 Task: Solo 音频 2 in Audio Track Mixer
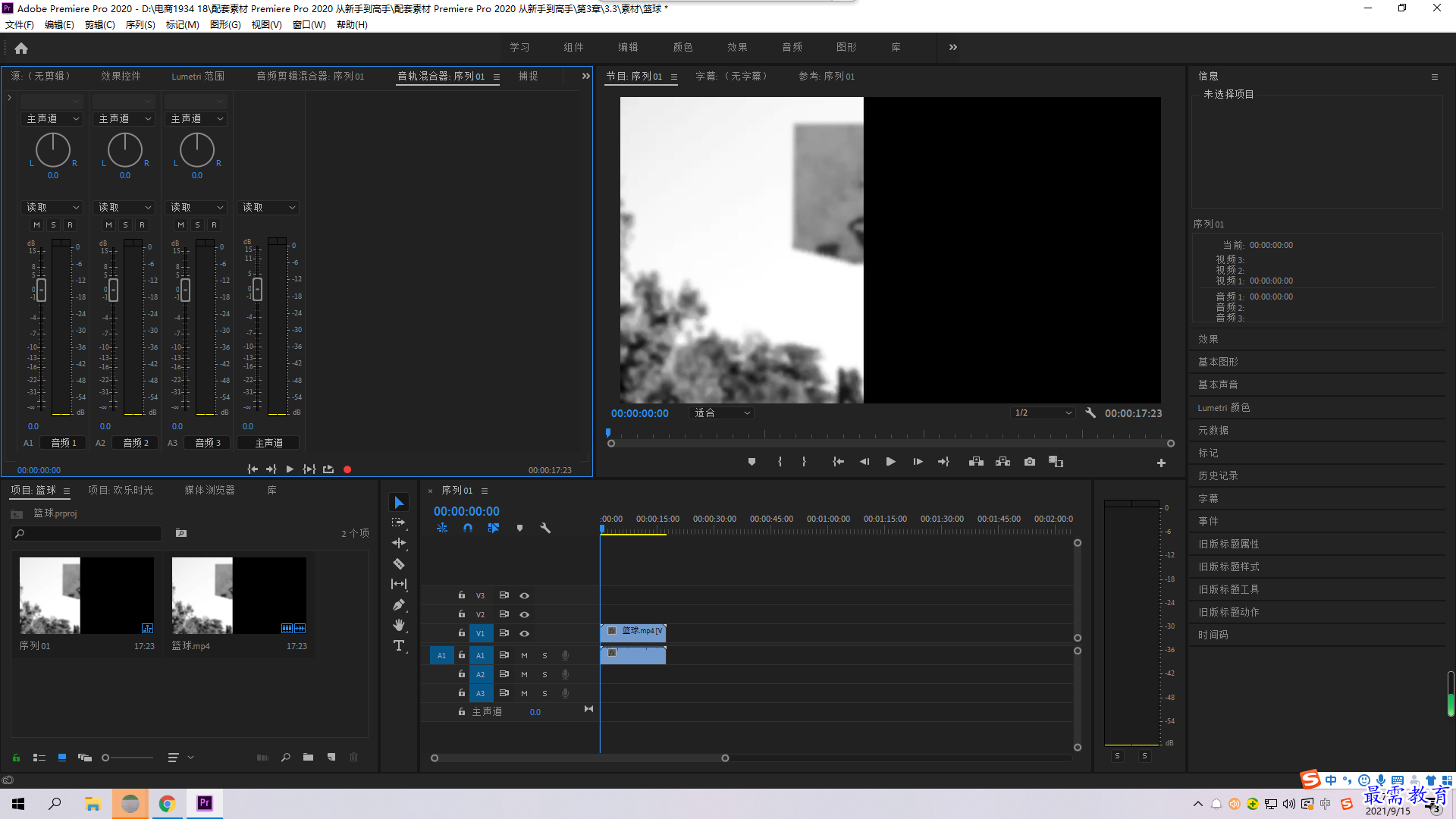coord(125,225)
